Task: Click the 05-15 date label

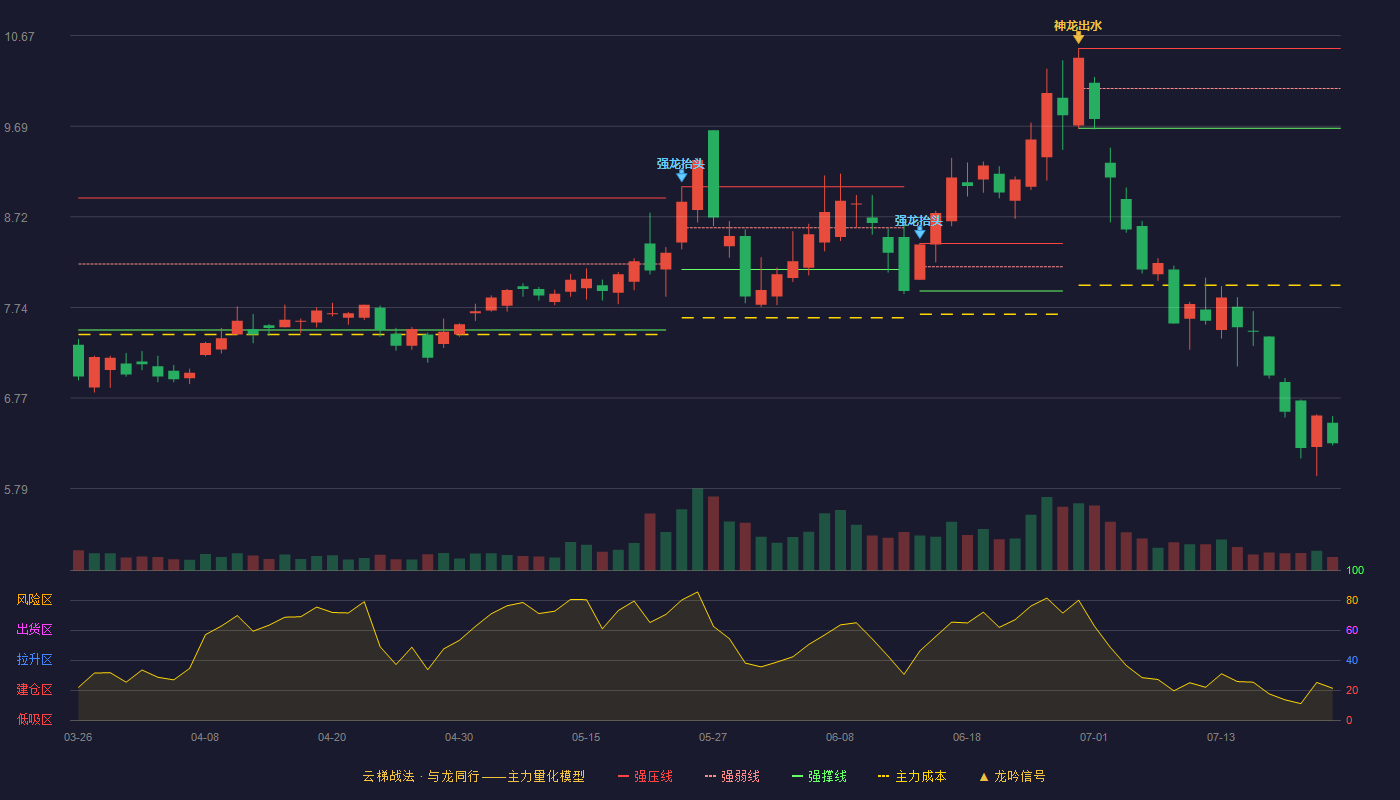Action: pyautogui.click(x=586, y=737)
